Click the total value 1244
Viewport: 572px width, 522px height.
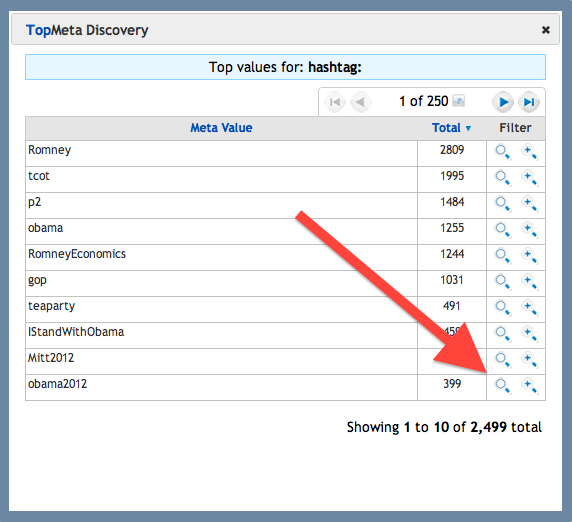coord(452,254)
